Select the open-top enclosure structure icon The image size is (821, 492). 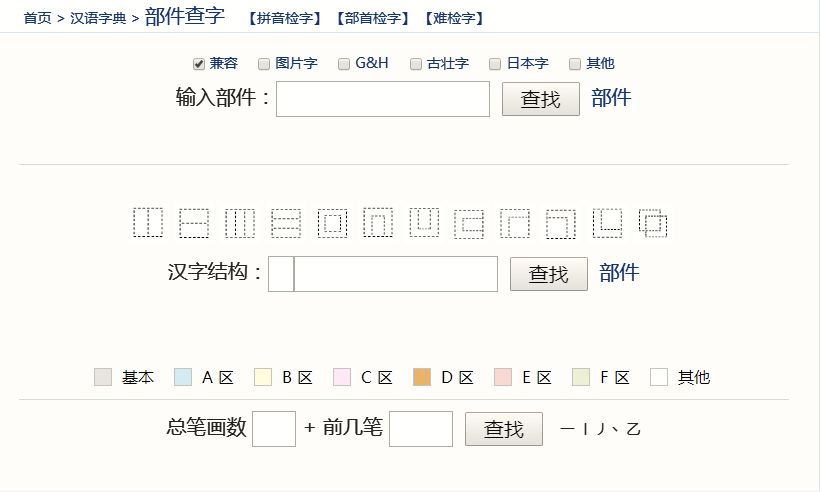[x=424, y=222]
